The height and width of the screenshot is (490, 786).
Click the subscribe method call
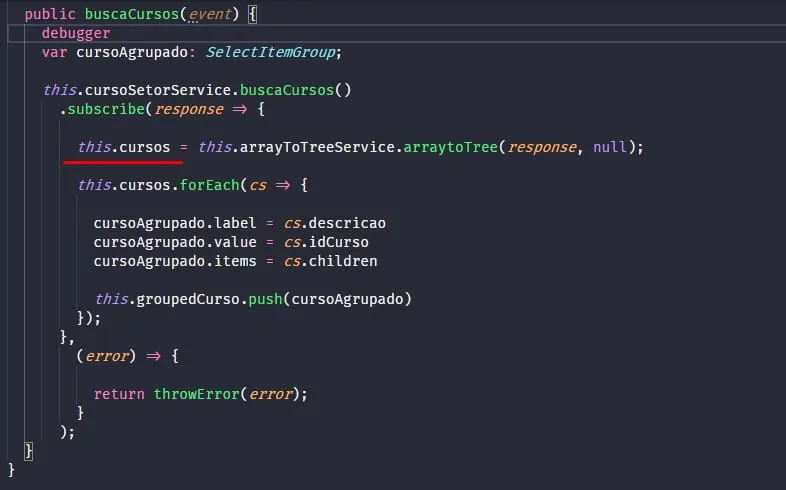point(106,109)
